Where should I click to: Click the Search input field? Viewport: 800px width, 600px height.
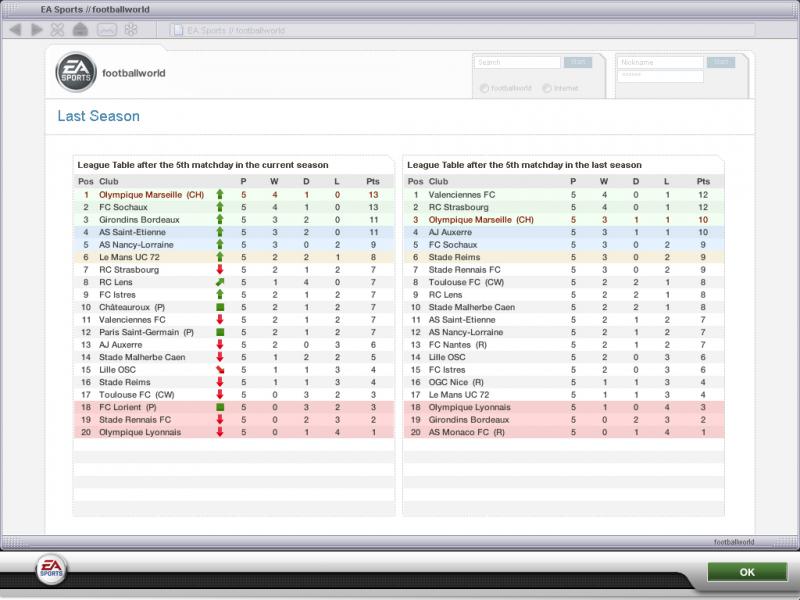(x=517, y=62)
